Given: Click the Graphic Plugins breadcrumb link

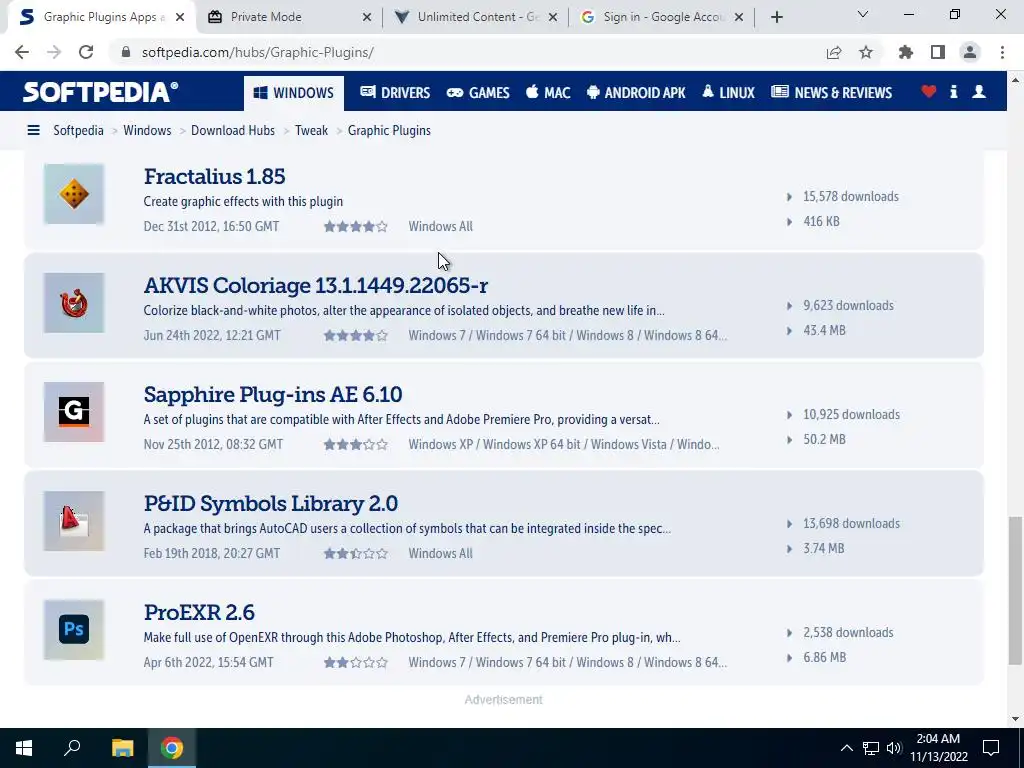Looking at the screenshot, I should 389,131.
